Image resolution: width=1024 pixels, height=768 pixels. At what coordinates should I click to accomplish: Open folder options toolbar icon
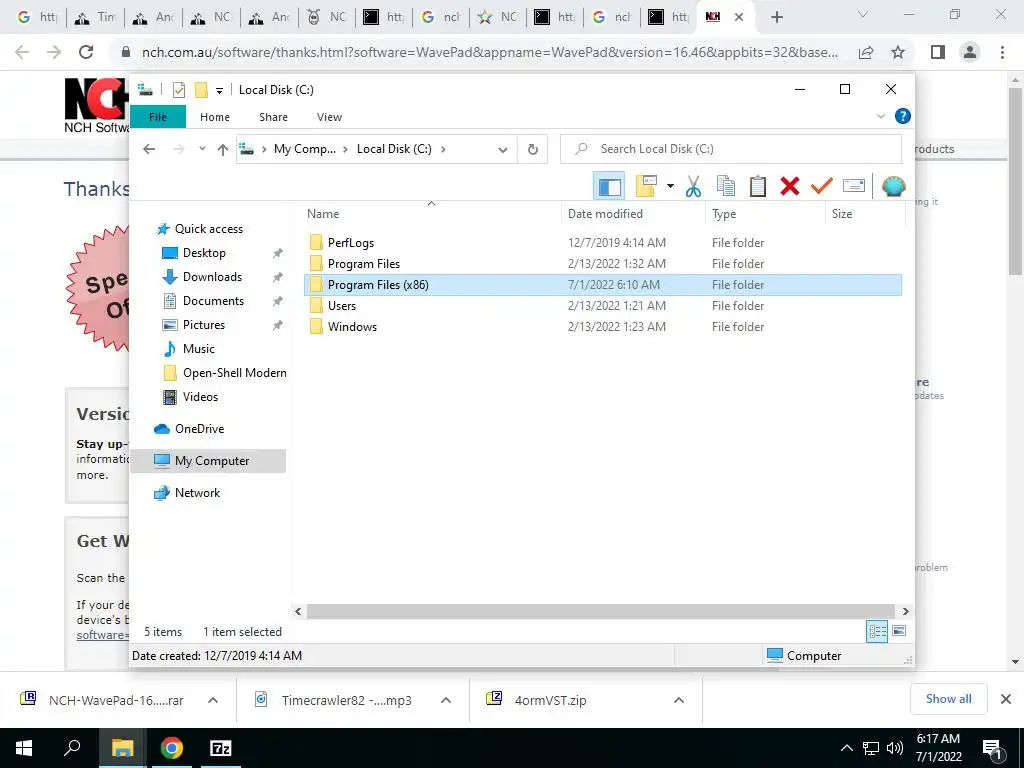click(x=646, y=186)
